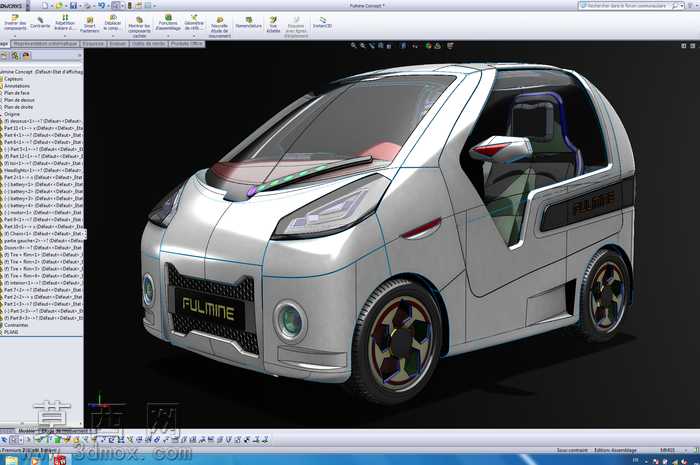Click the Sous-contraint status text
The width and height of the screenshot is (700, 465).
pos(572,450)
